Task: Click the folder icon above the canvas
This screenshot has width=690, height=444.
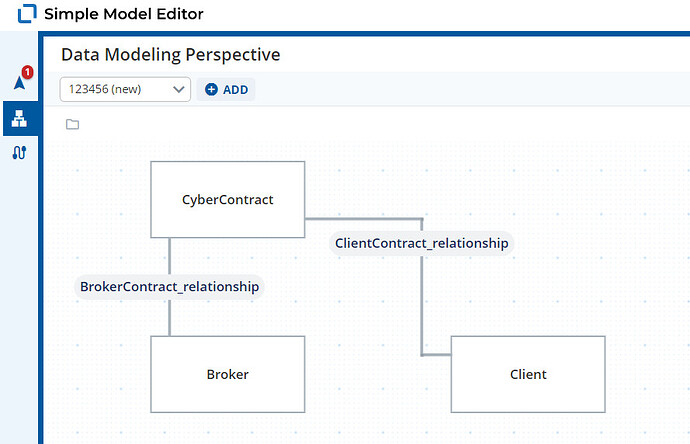Action: click(73, 125)
